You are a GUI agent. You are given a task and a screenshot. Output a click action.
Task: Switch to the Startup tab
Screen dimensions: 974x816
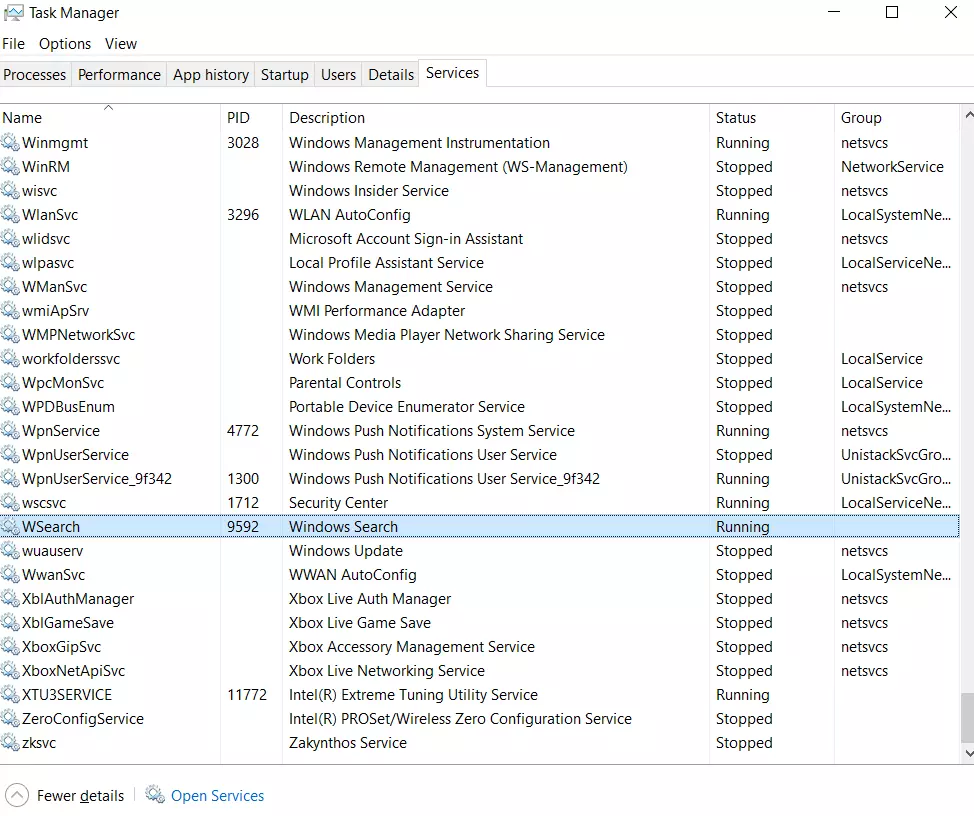pos(284,75)
